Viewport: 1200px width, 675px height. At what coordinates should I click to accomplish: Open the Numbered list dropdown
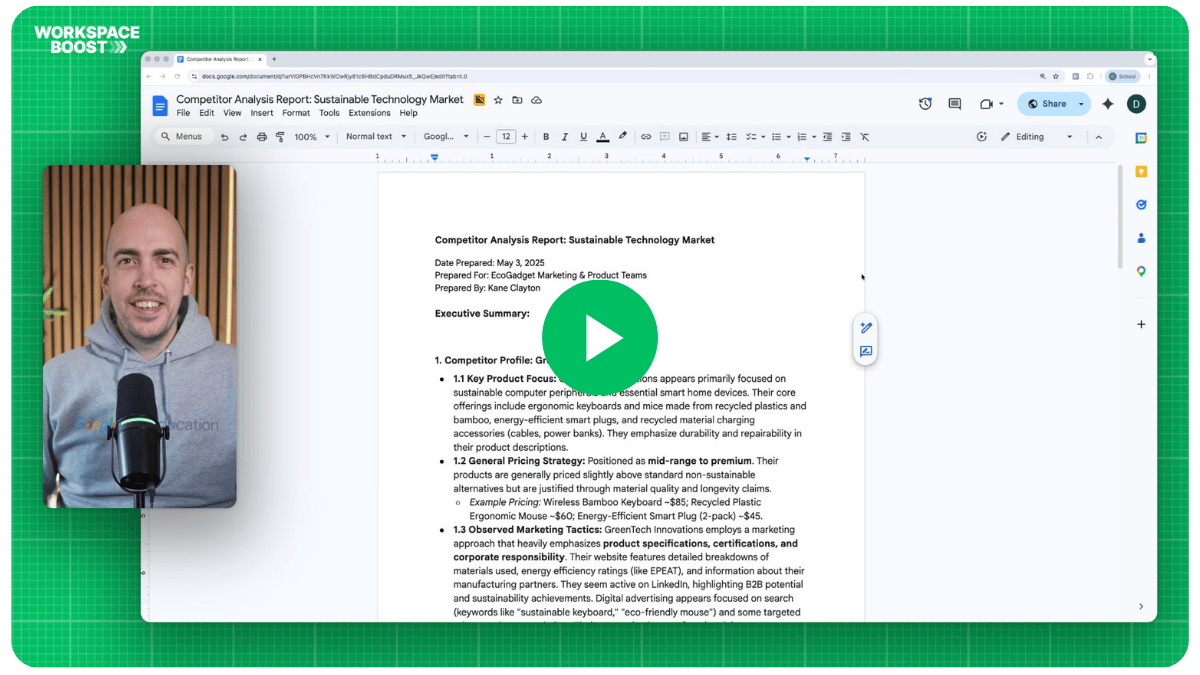[806, 137]
